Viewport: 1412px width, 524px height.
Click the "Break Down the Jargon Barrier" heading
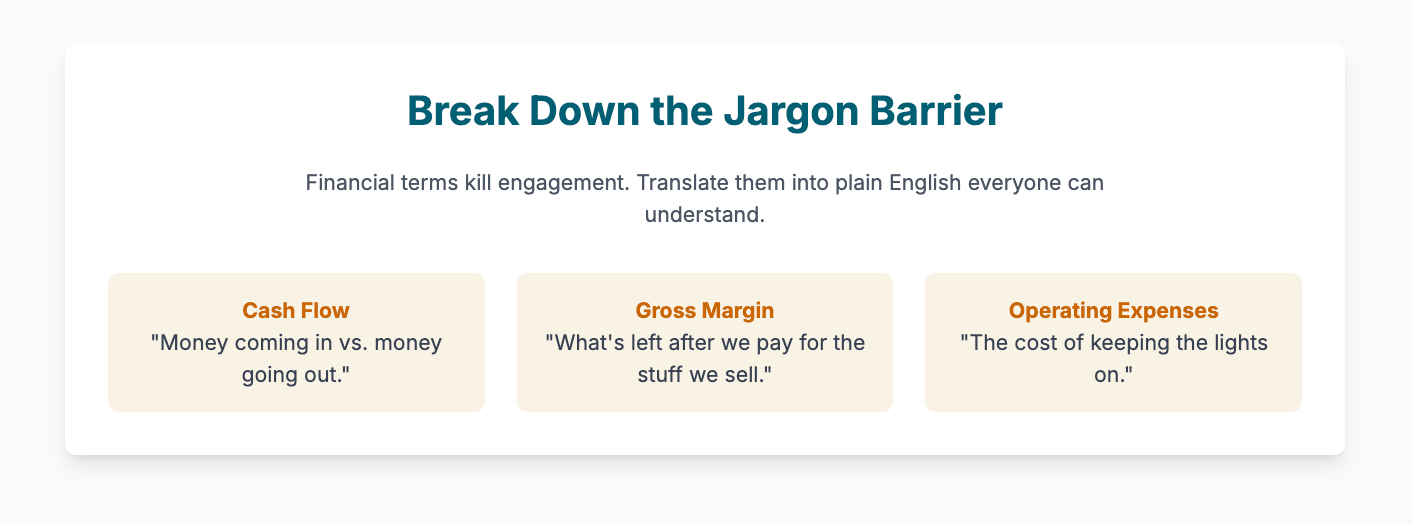(x=705, y=111)
